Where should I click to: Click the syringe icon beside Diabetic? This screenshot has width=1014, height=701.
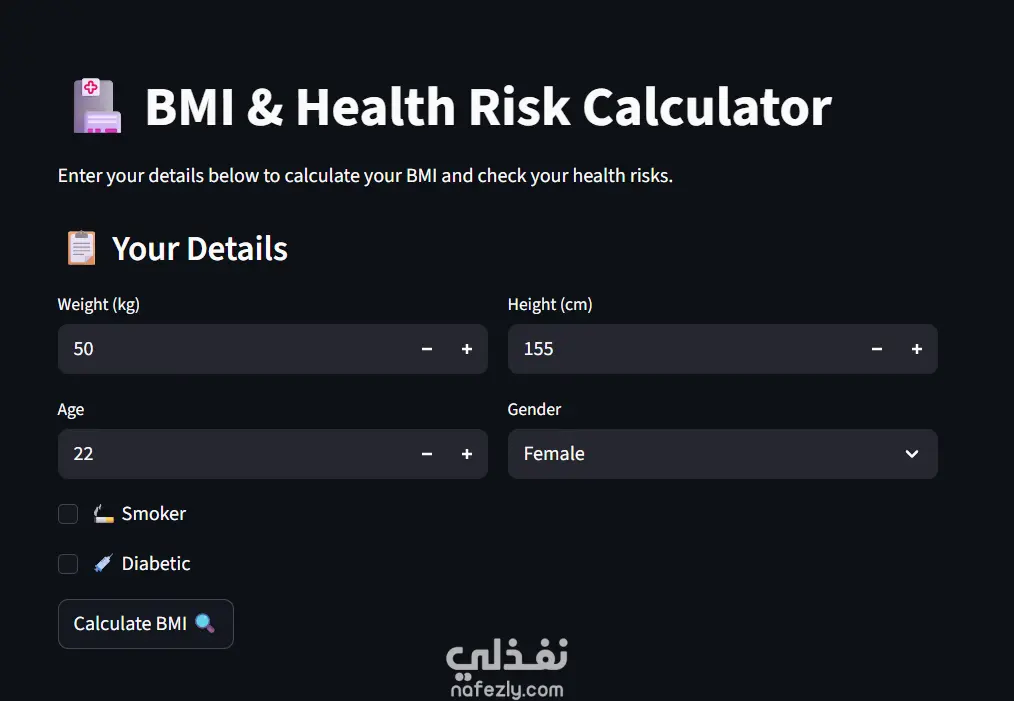click(x=103, y=564)
